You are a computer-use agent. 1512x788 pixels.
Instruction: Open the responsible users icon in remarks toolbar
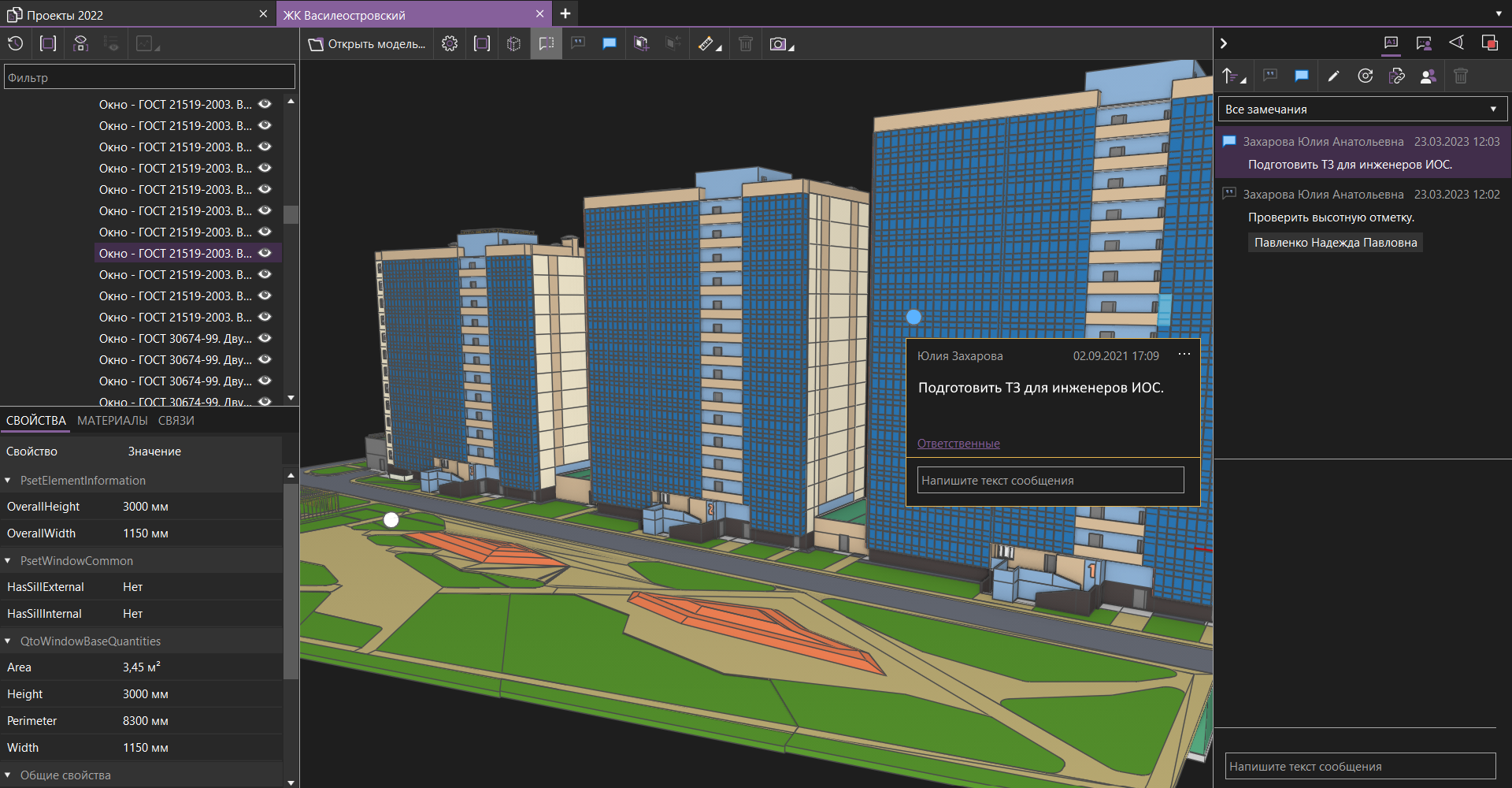(1428, 76)
